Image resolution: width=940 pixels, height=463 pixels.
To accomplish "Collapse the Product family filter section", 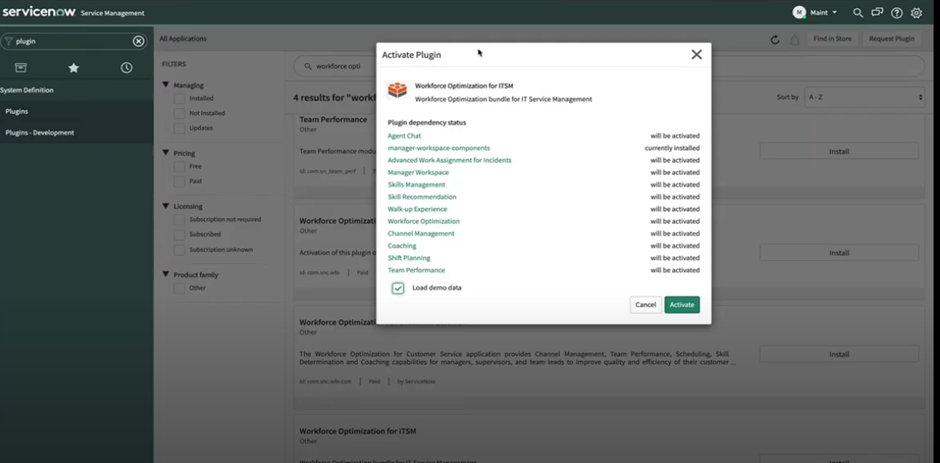I will pos(165,274).
